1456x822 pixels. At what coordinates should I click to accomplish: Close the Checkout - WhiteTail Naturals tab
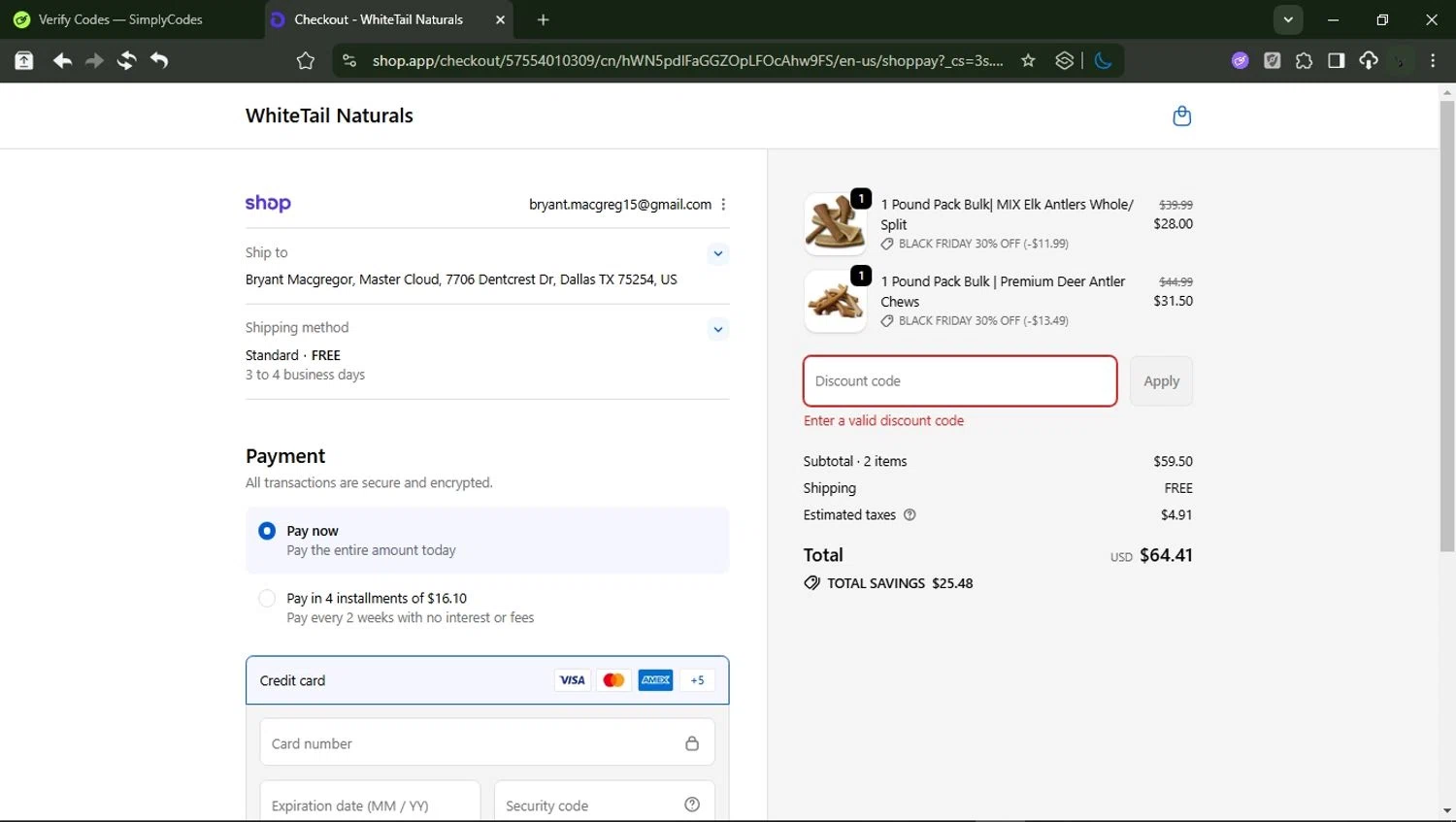pos(500,19)
